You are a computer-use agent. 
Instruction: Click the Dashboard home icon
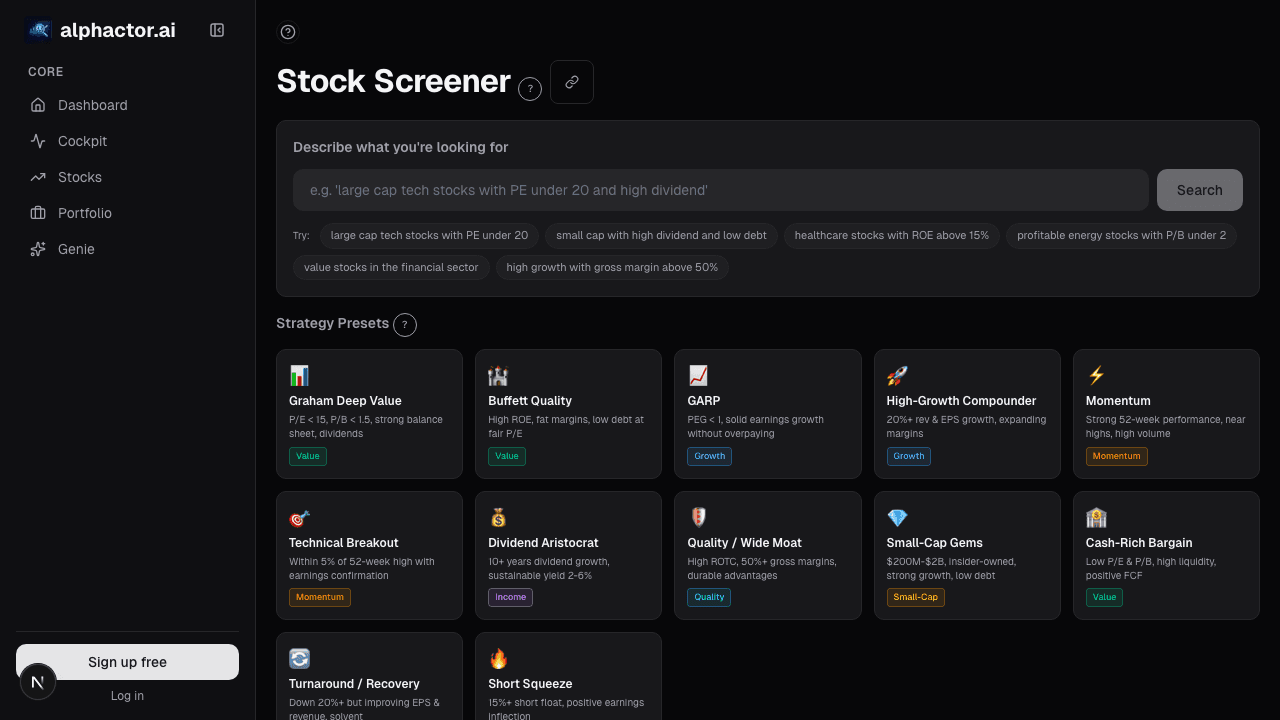click(x=38, y=105)
